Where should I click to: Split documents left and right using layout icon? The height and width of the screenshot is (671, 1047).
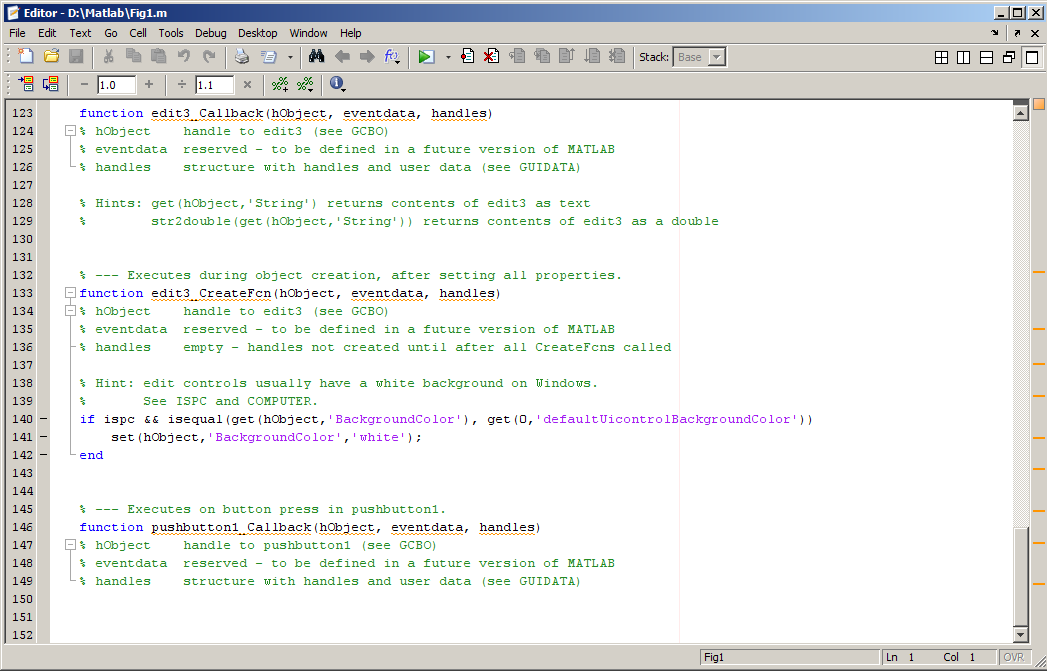click(x=964, y=57)
